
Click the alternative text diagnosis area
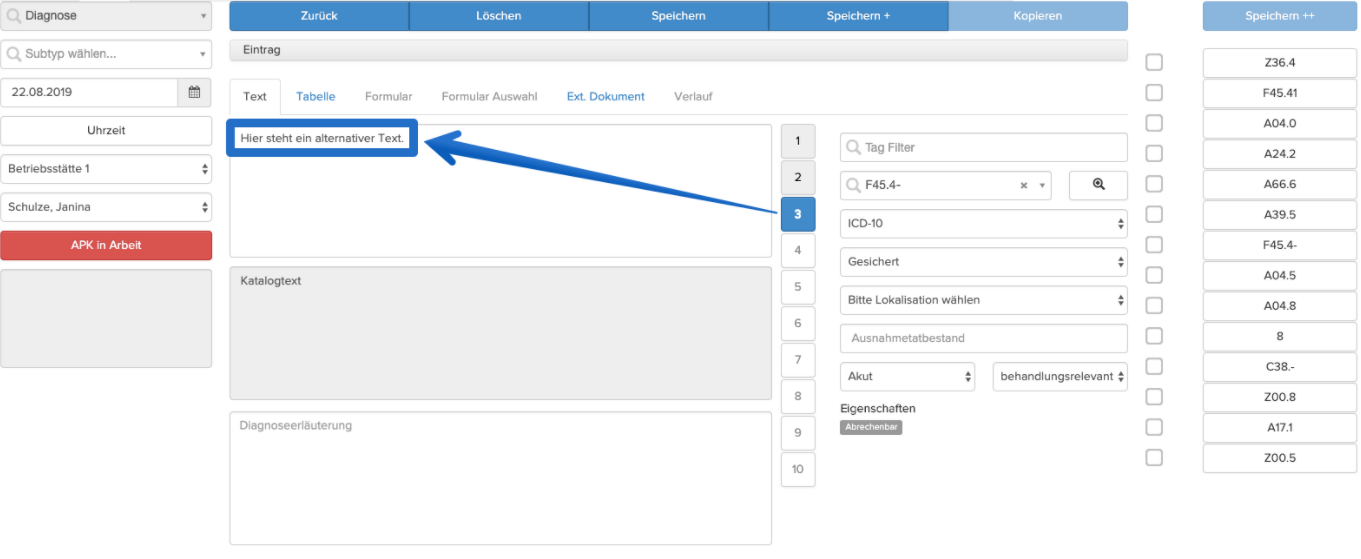pos(501,191)
